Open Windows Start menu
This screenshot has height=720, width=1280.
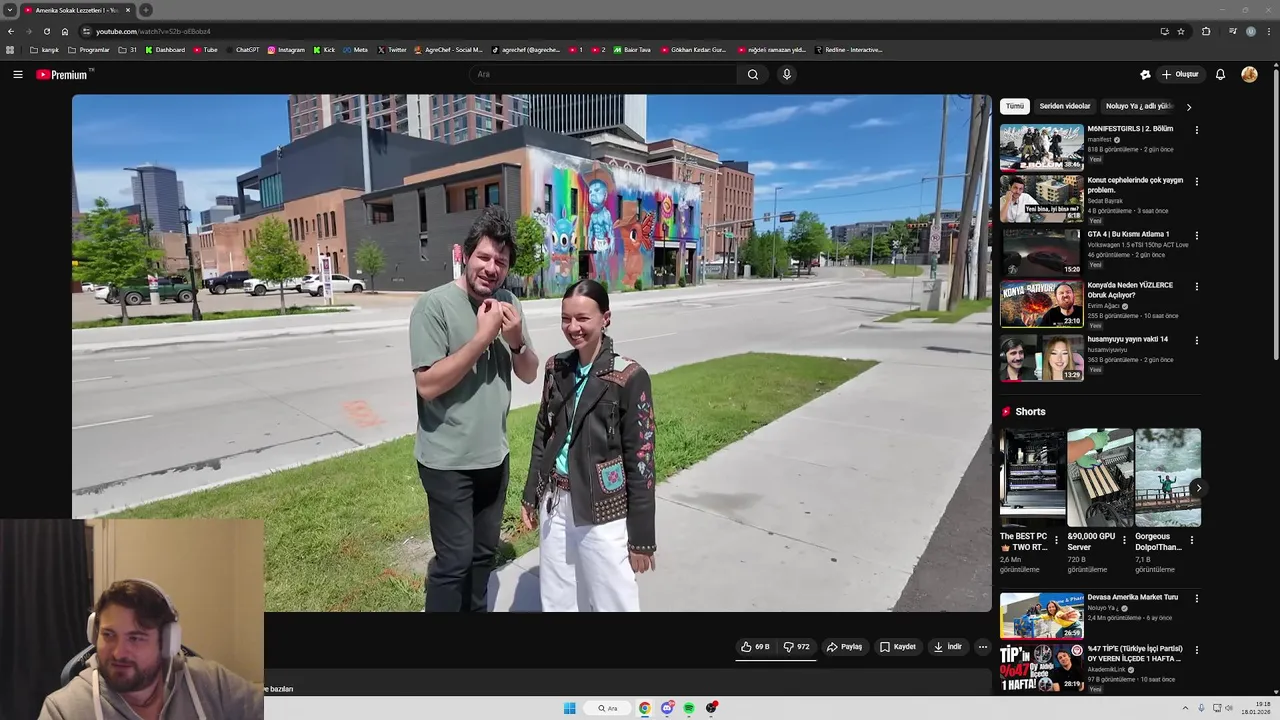click(x=569, y=708)
